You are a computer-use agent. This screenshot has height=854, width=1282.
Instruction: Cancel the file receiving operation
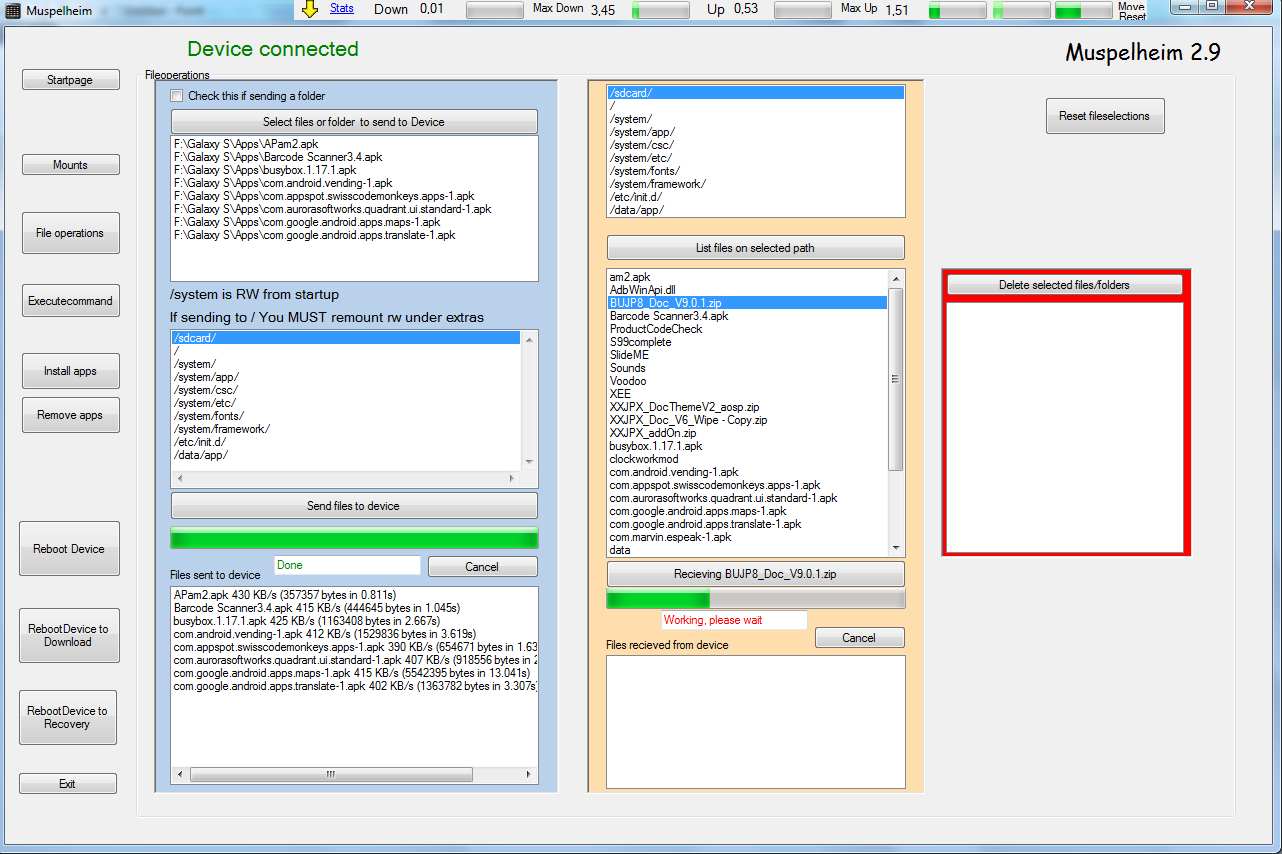click(859, 638)
